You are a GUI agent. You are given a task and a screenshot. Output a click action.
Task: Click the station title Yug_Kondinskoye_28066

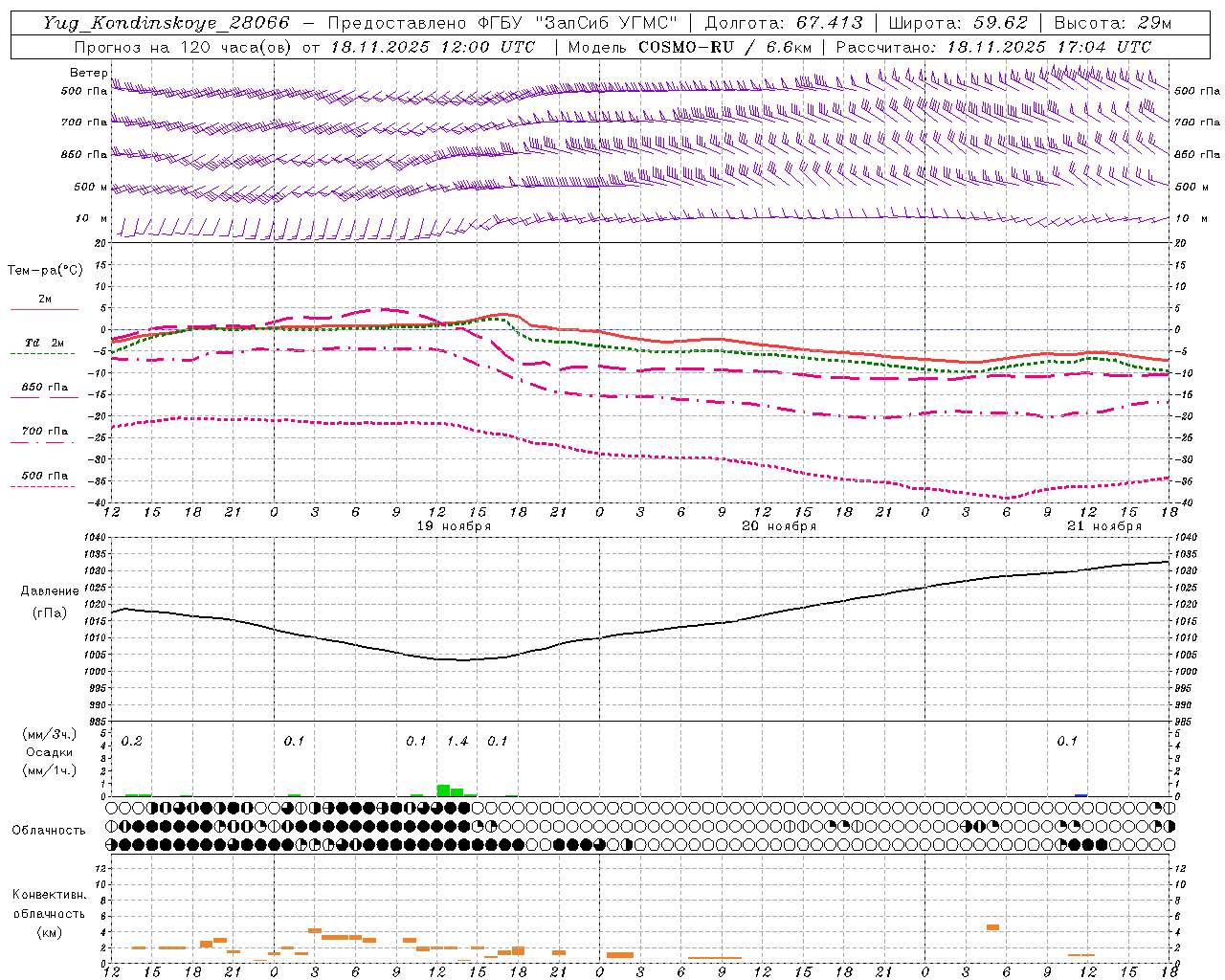tap(166, 23)
